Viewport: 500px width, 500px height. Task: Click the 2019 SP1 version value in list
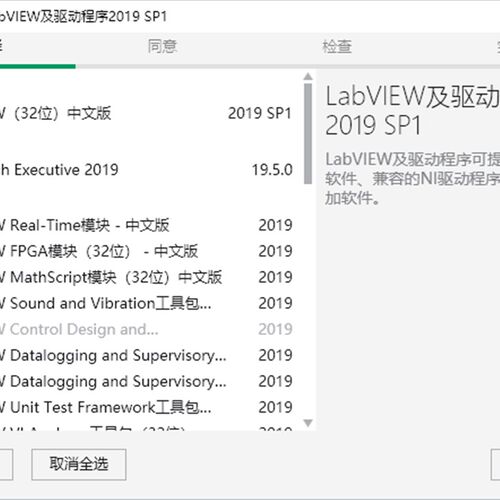tap(260, 113)
